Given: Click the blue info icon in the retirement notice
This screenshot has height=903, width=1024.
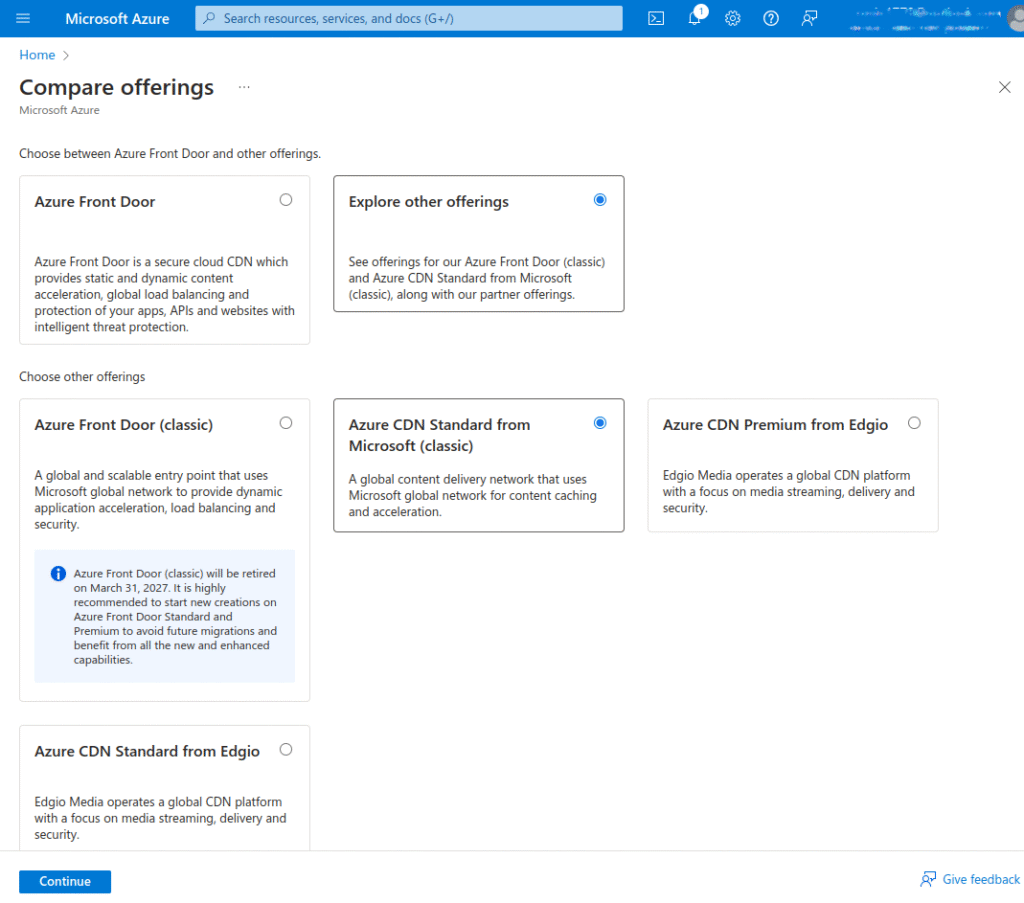Looking at the screenshot, I should point(58,573).
